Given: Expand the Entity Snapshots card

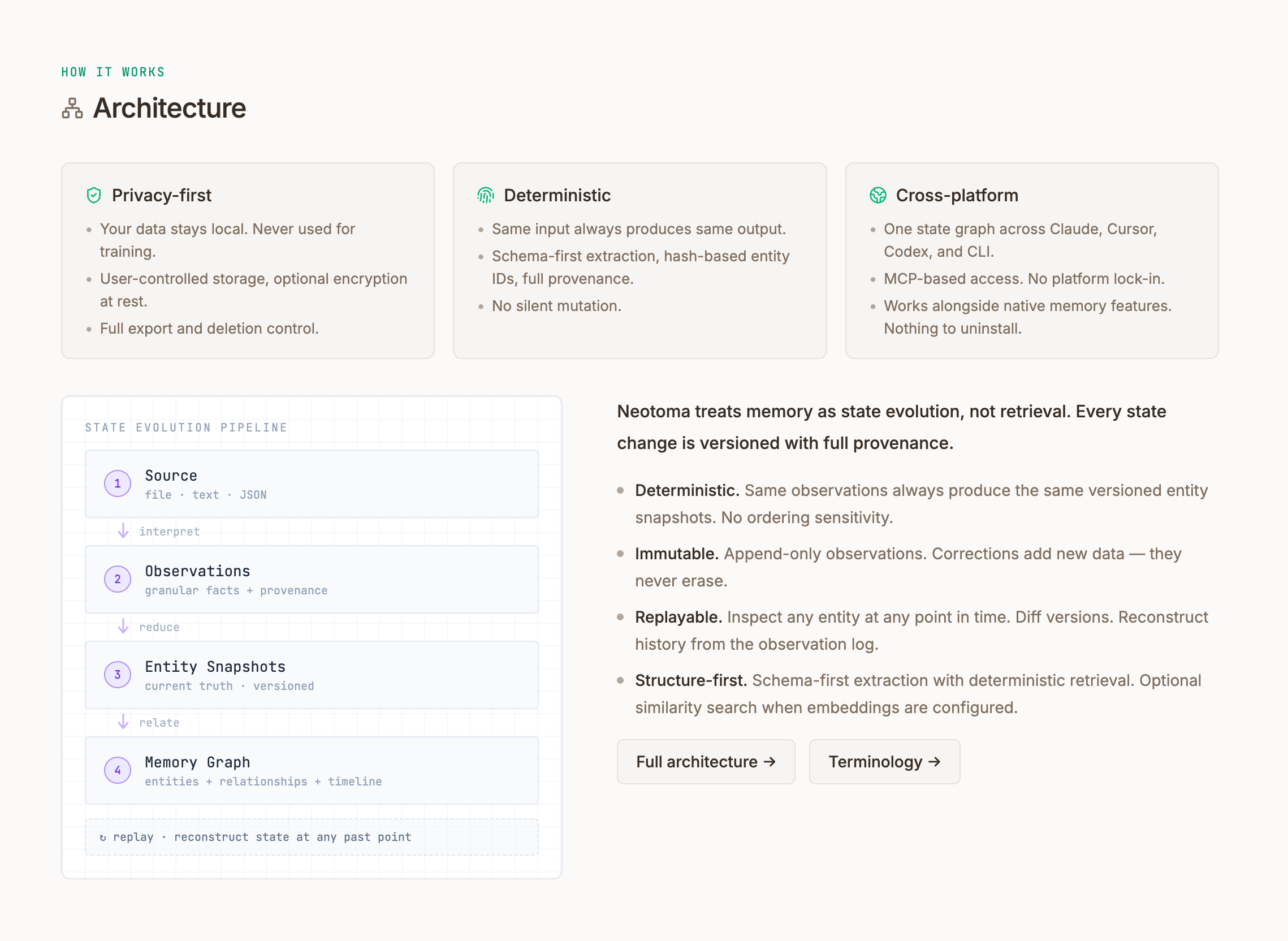Looking at the screenshot, I should 311,675.
